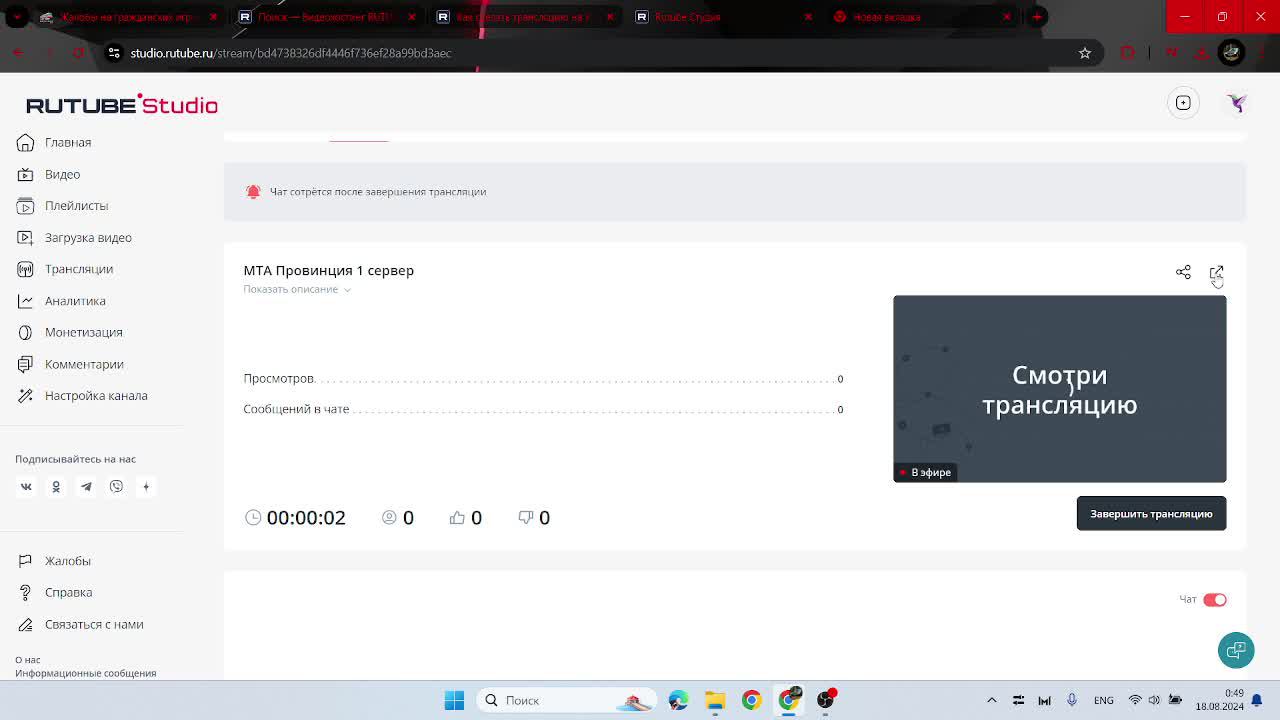Click the viewers count icon
This screenshot has width=1280, height=720.
pyautogui.click(x=389, y=517)
